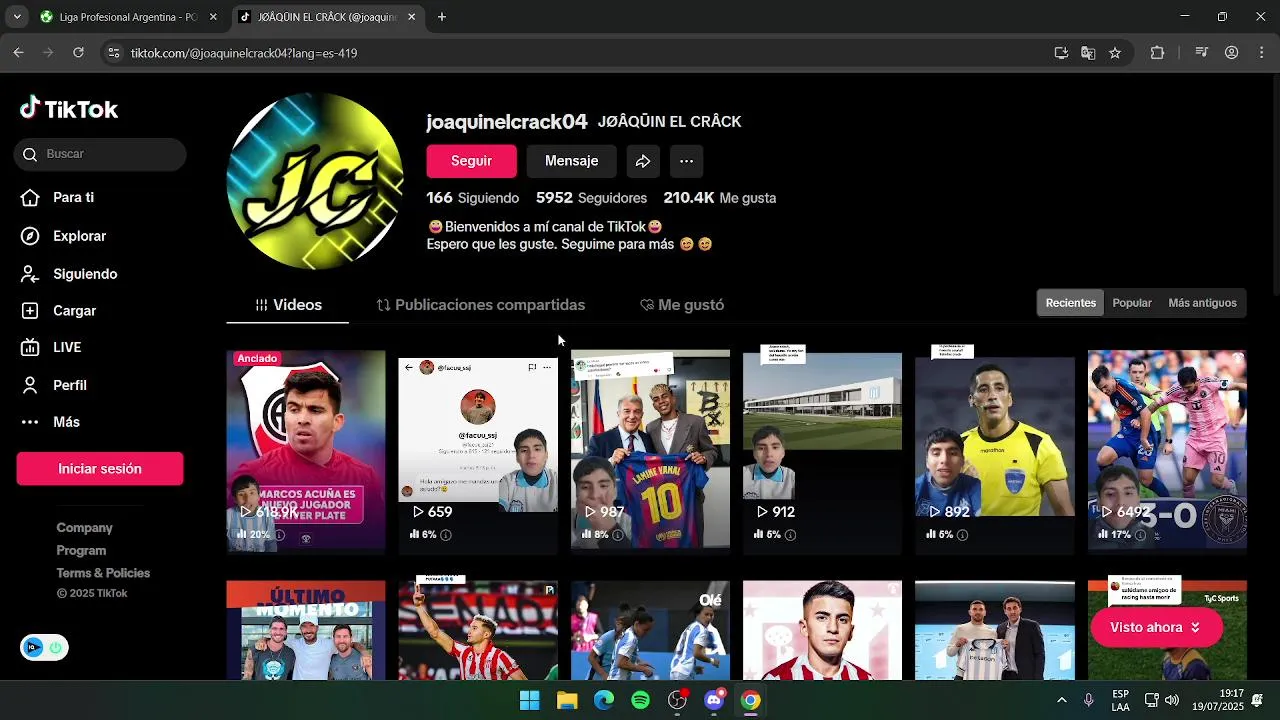Click the info icon under the 892 video

pos(962,535)
